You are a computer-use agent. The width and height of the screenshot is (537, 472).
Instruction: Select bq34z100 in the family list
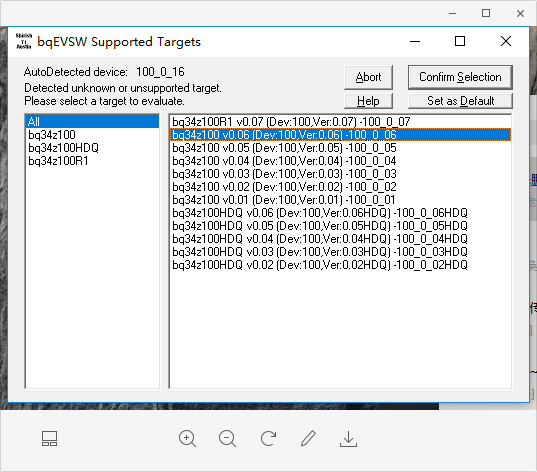[92, 135]
